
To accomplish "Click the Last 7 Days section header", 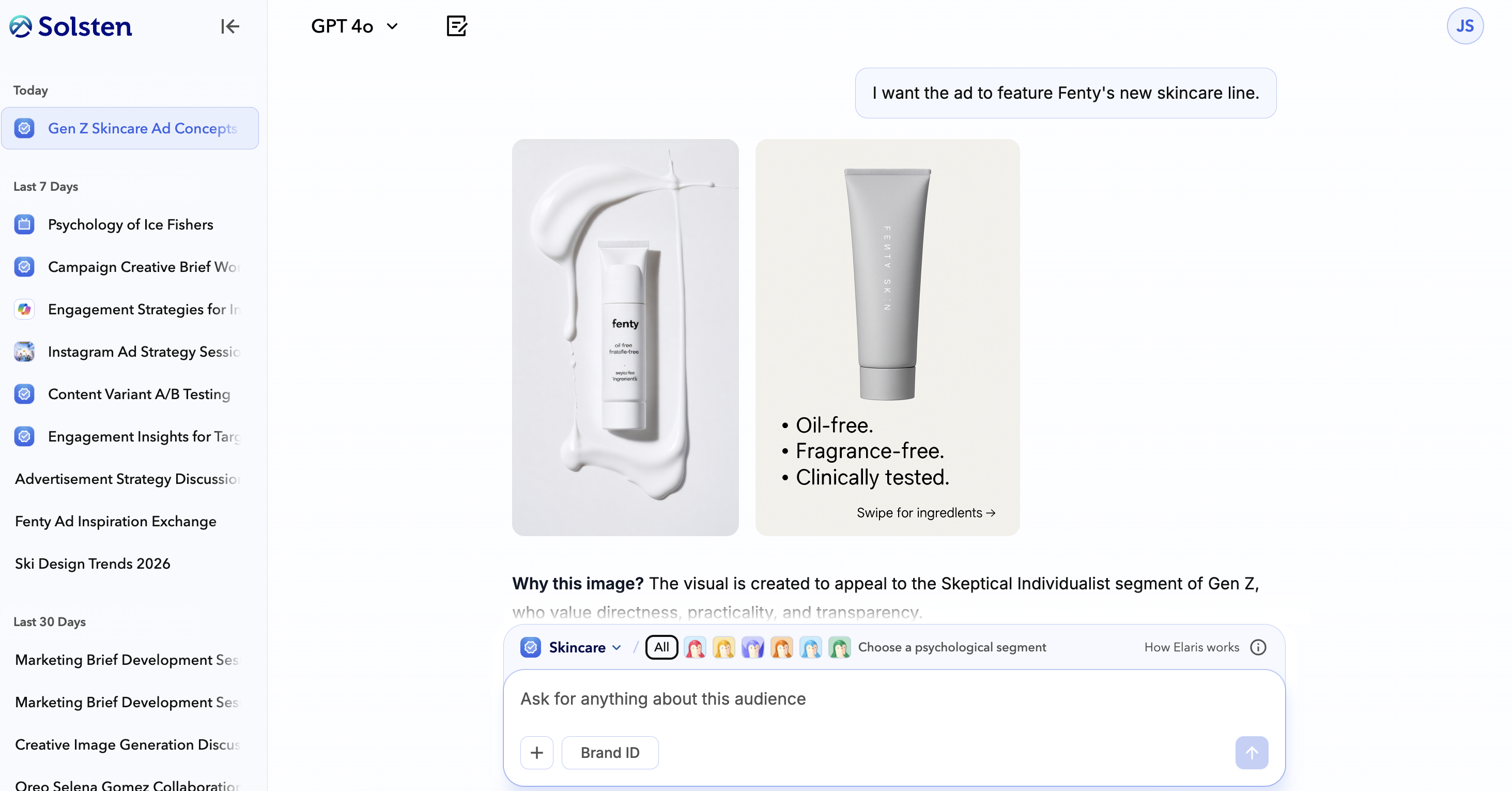I will click(x=46, y=186).
